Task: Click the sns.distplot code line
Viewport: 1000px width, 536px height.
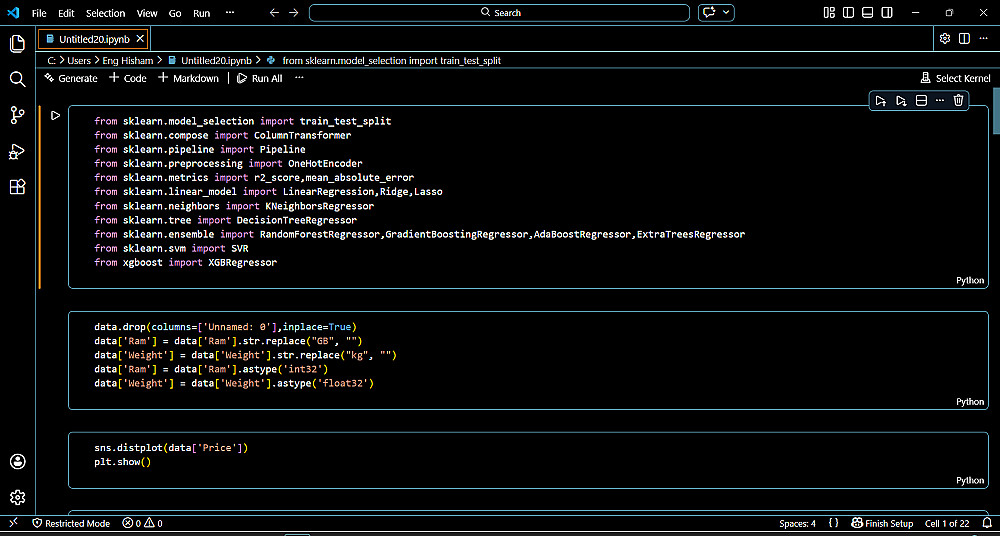Action: tap(170, 448)
